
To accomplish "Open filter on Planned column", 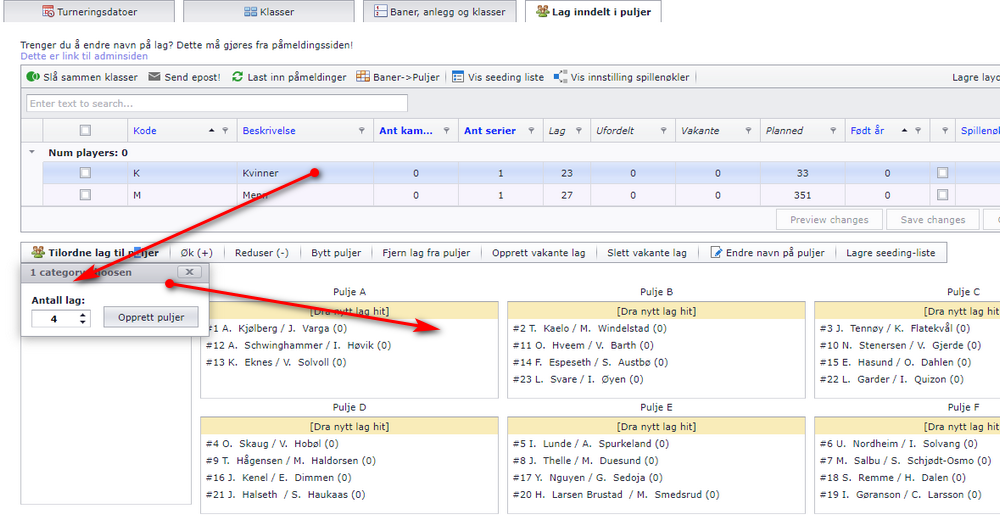I will 833,131.
